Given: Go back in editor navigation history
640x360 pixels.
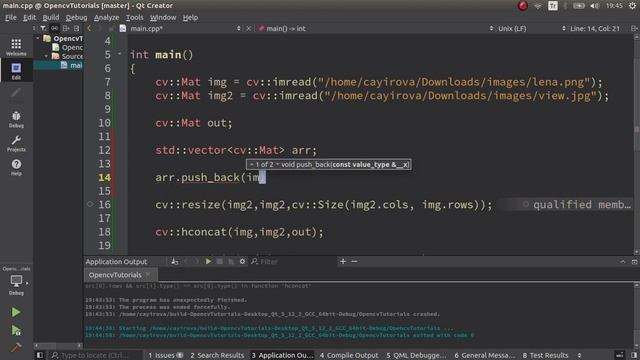Looking at the screenshot, I should pyautogui.click(x=89, y=28).
